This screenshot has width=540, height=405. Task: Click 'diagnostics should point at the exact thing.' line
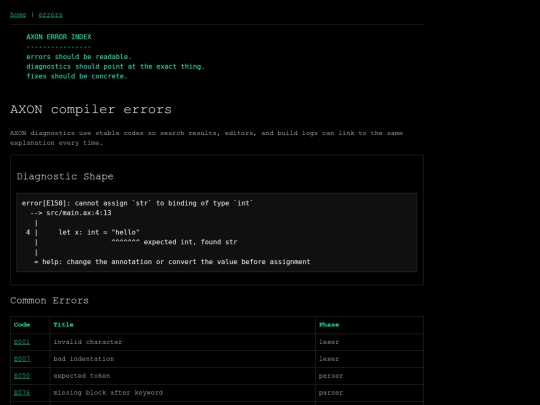pyautogui.click(x=115, y=66)
